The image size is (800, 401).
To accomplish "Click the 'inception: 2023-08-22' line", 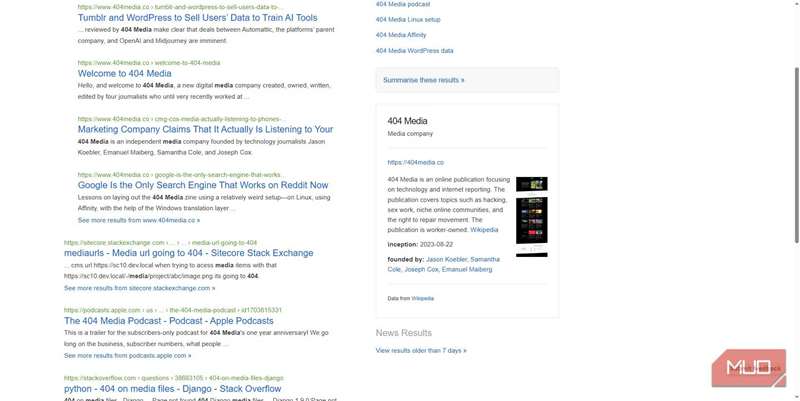I will point(420,245).
